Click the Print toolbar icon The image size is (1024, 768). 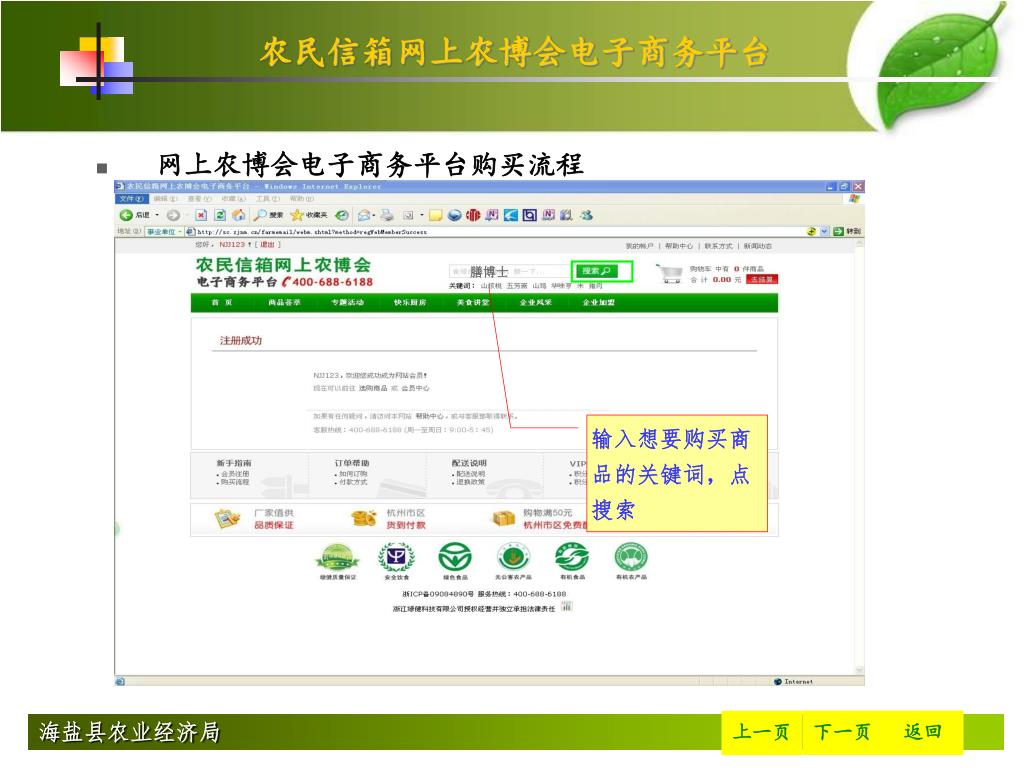387,215
